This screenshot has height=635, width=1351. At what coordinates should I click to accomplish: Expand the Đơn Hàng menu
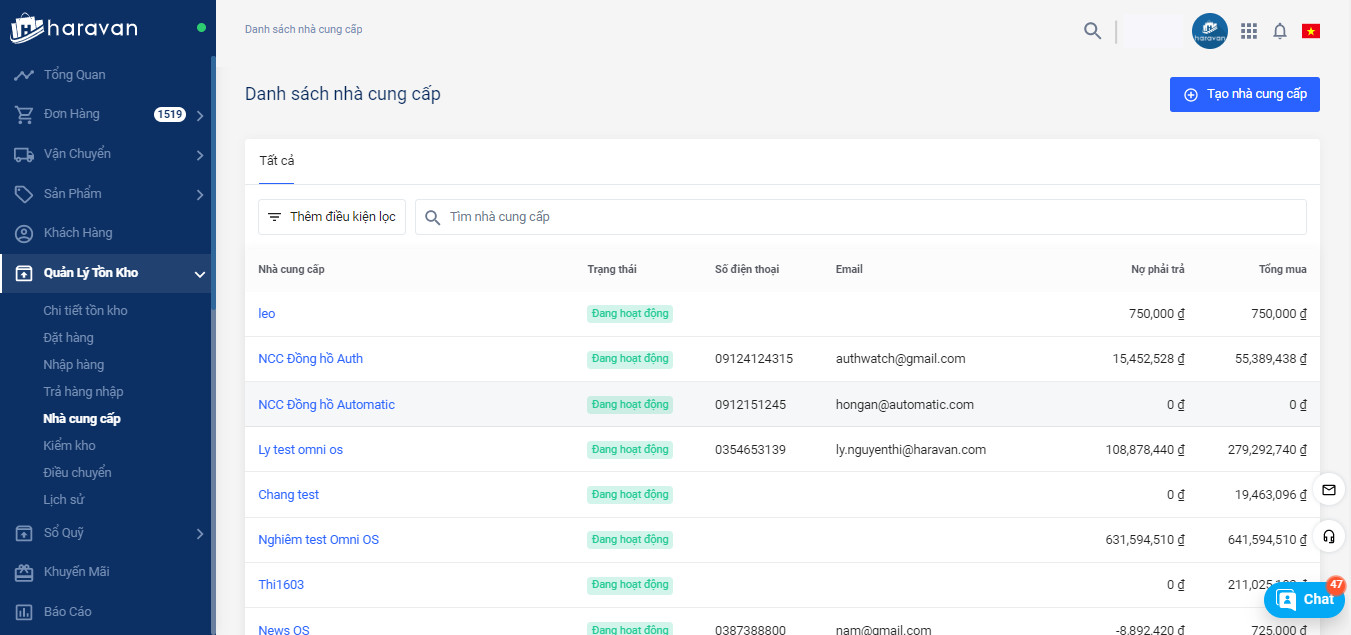pyautogui.click(x=200, y=115)
